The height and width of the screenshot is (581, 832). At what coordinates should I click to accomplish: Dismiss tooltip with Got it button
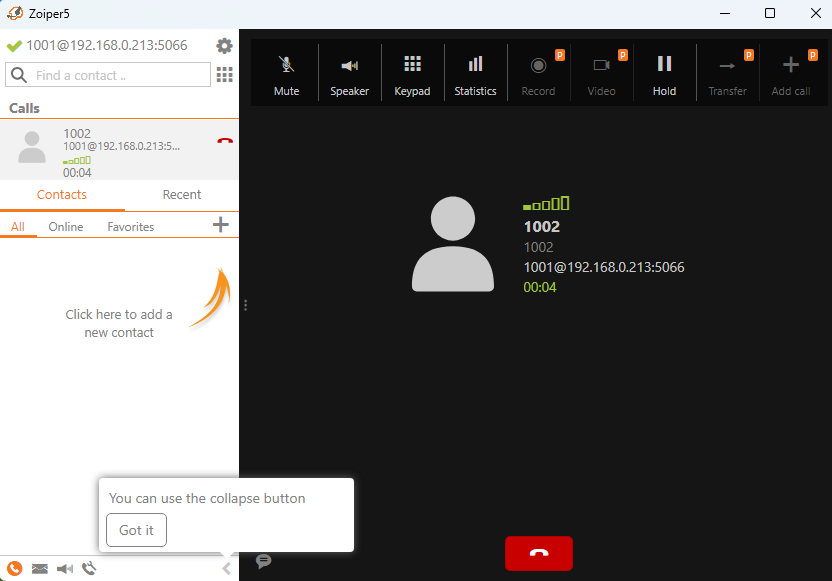coord(136,530)
